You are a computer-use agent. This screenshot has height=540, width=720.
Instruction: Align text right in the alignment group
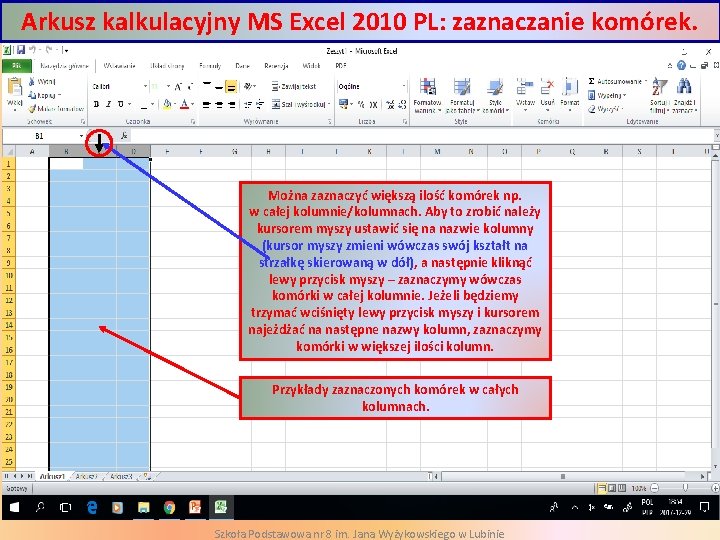point(232,105)
